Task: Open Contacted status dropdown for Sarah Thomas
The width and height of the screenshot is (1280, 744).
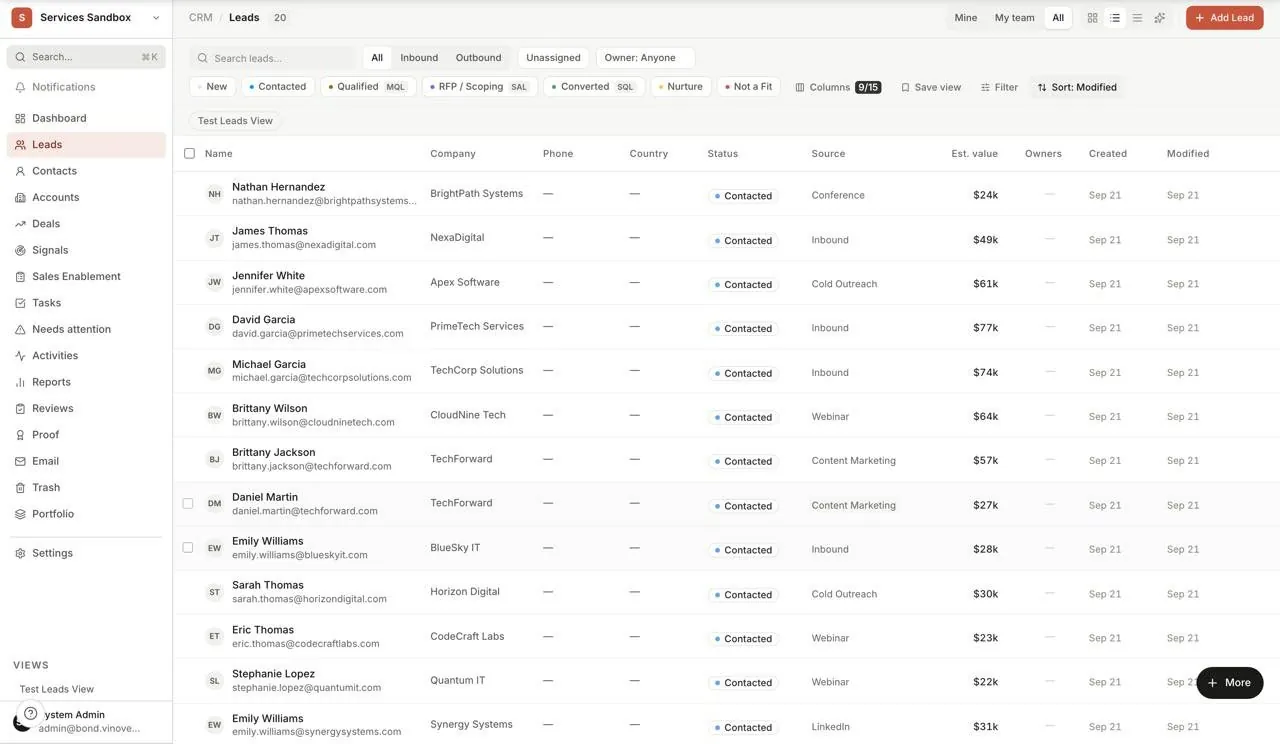Action: click(x=743, y=595)
